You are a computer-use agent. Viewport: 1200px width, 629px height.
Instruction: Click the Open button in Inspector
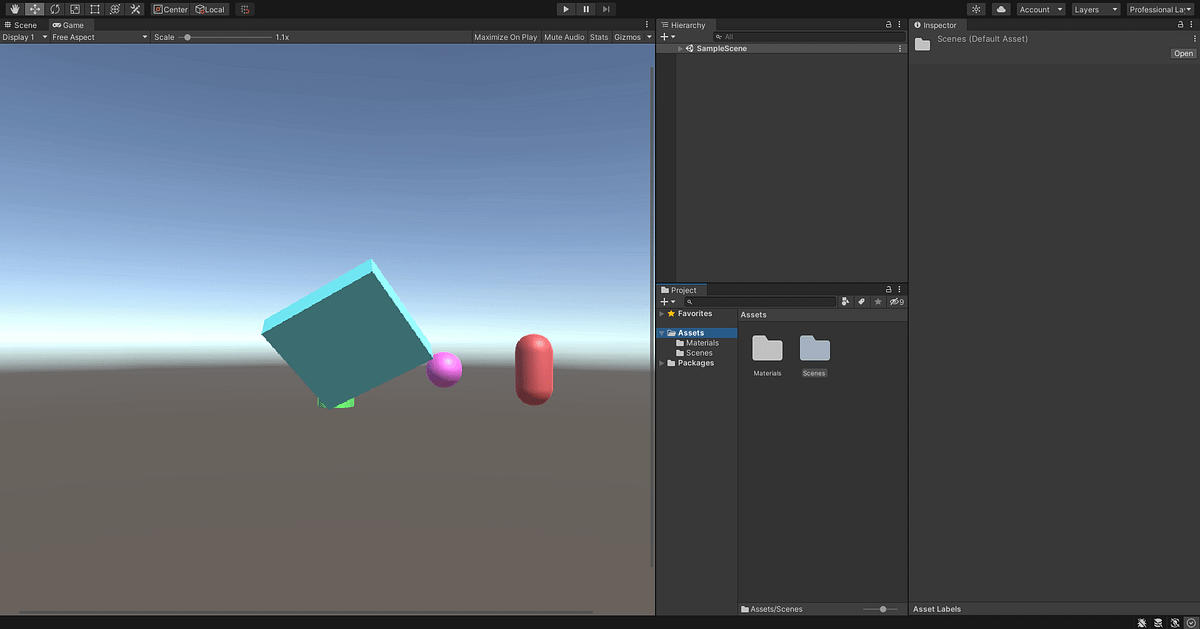point(1183,53)
